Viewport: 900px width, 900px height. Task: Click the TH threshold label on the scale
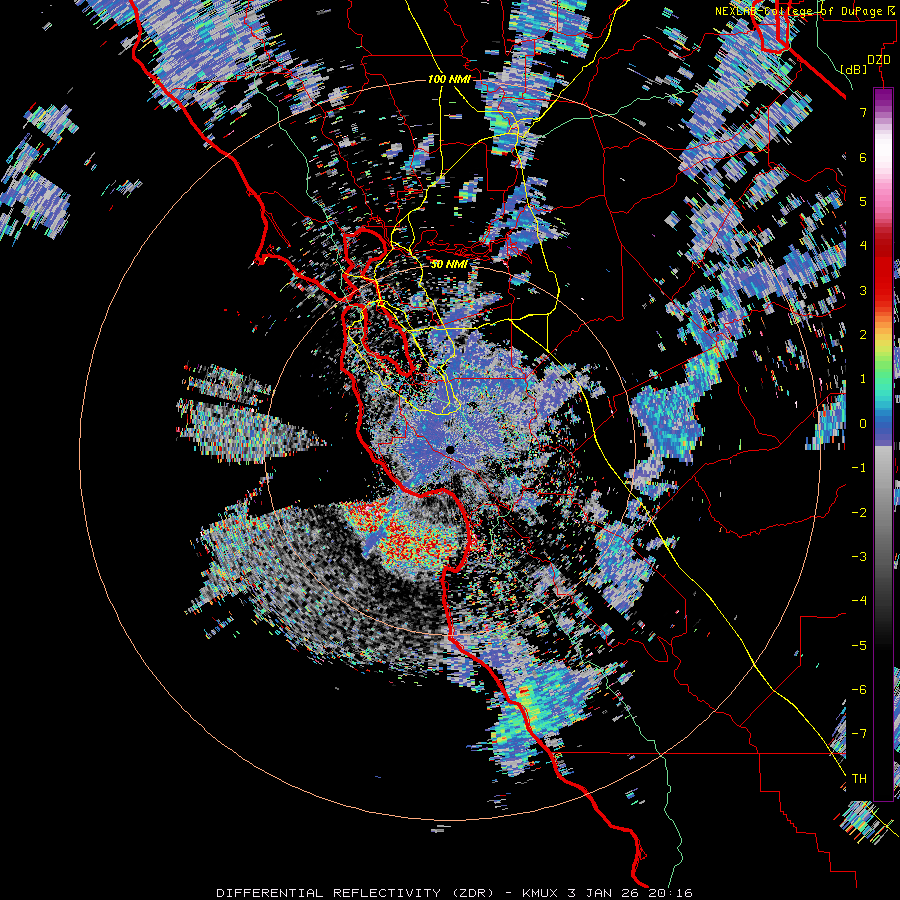[859, 779]
